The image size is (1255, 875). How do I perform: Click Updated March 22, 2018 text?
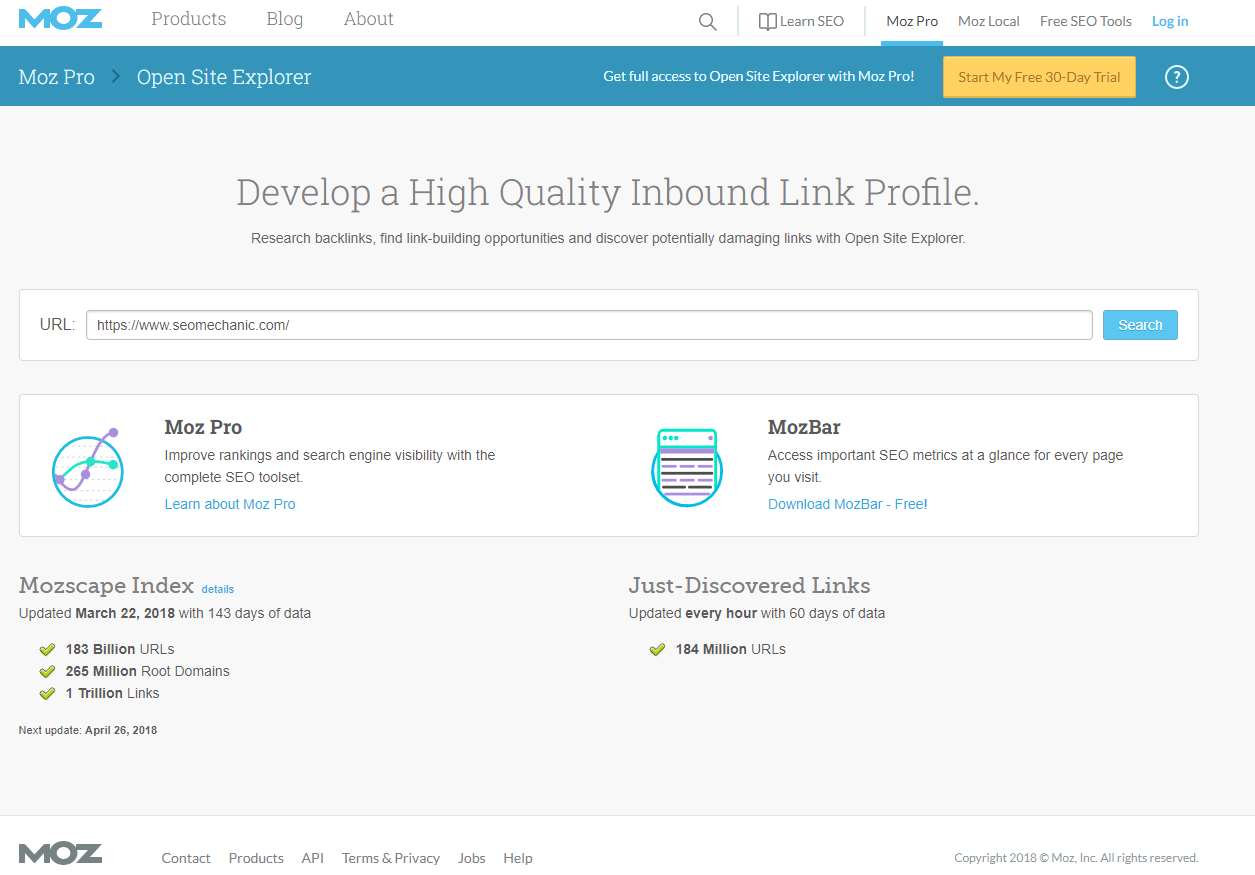click(x=165, y=613)
